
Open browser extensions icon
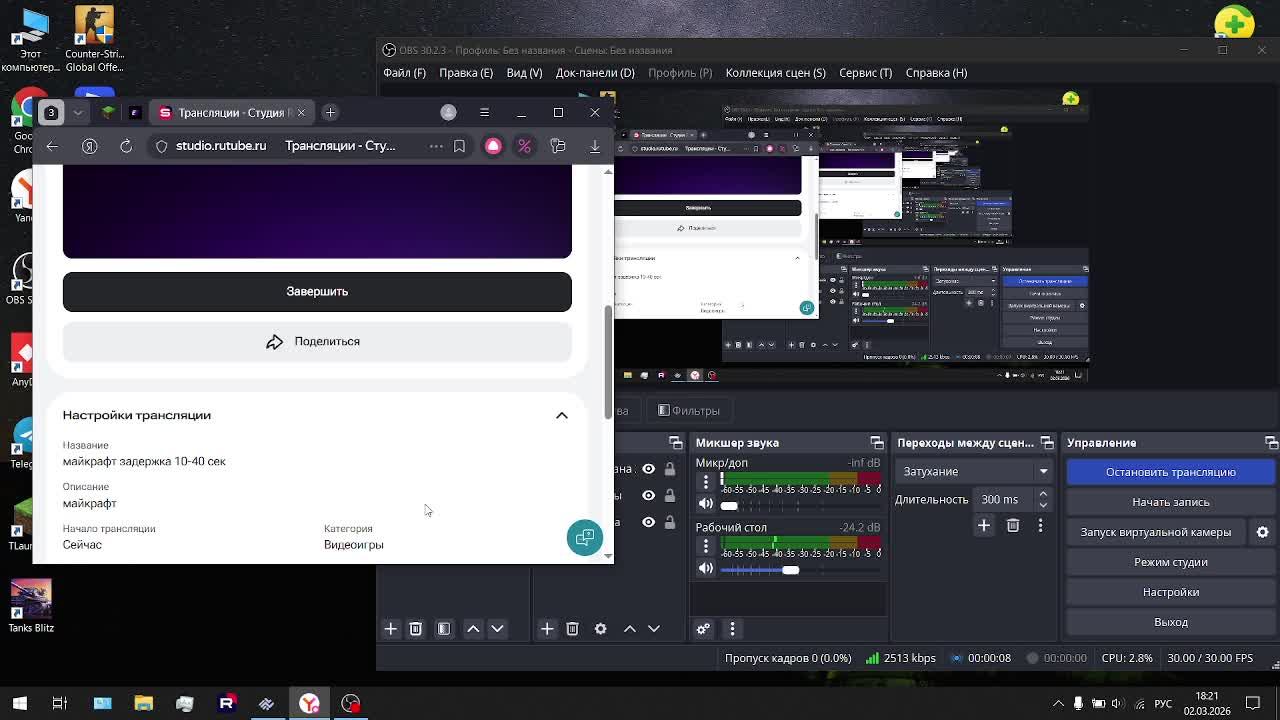tap(558, 146)
